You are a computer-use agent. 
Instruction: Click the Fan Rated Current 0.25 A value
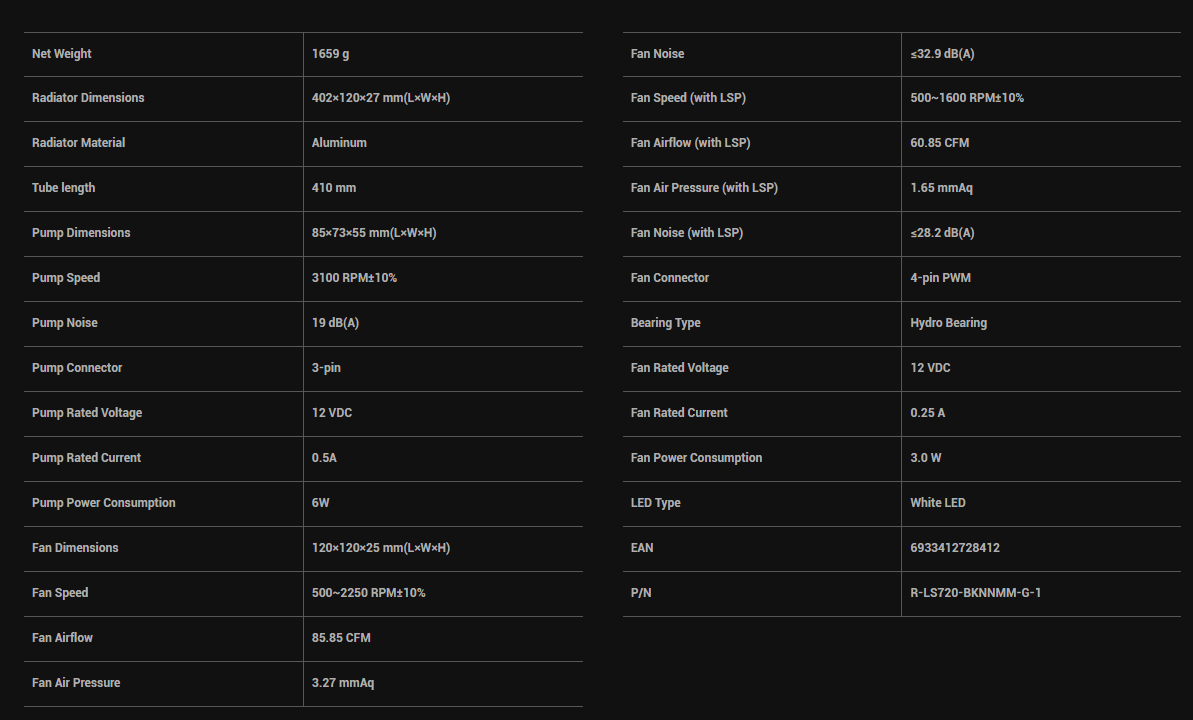(x=927, y=413)
